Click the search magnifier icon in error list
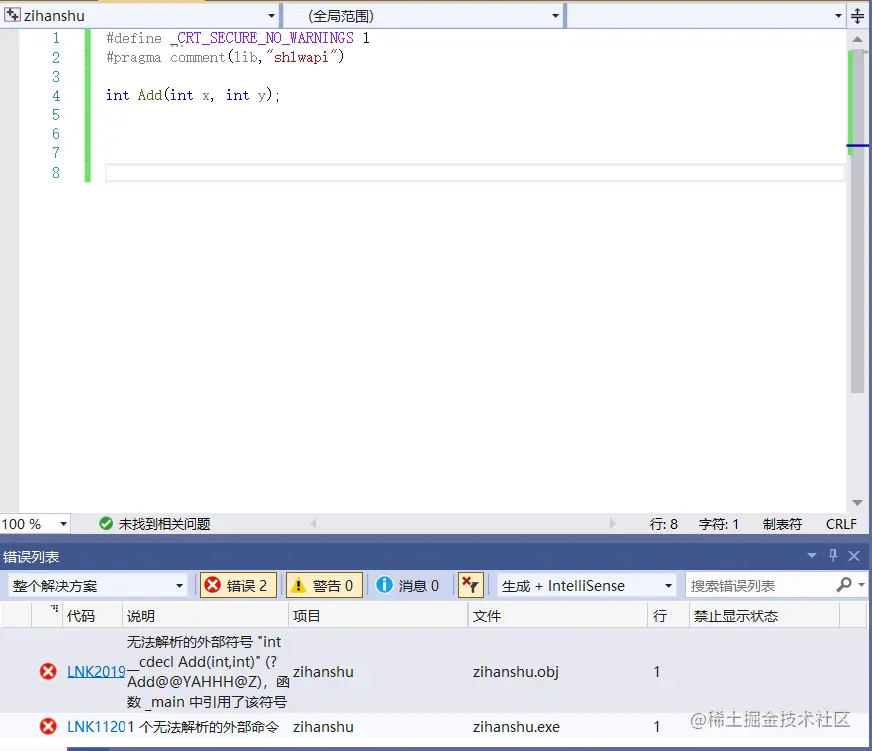Screen dimensions: 872x751 pos(844,585)
